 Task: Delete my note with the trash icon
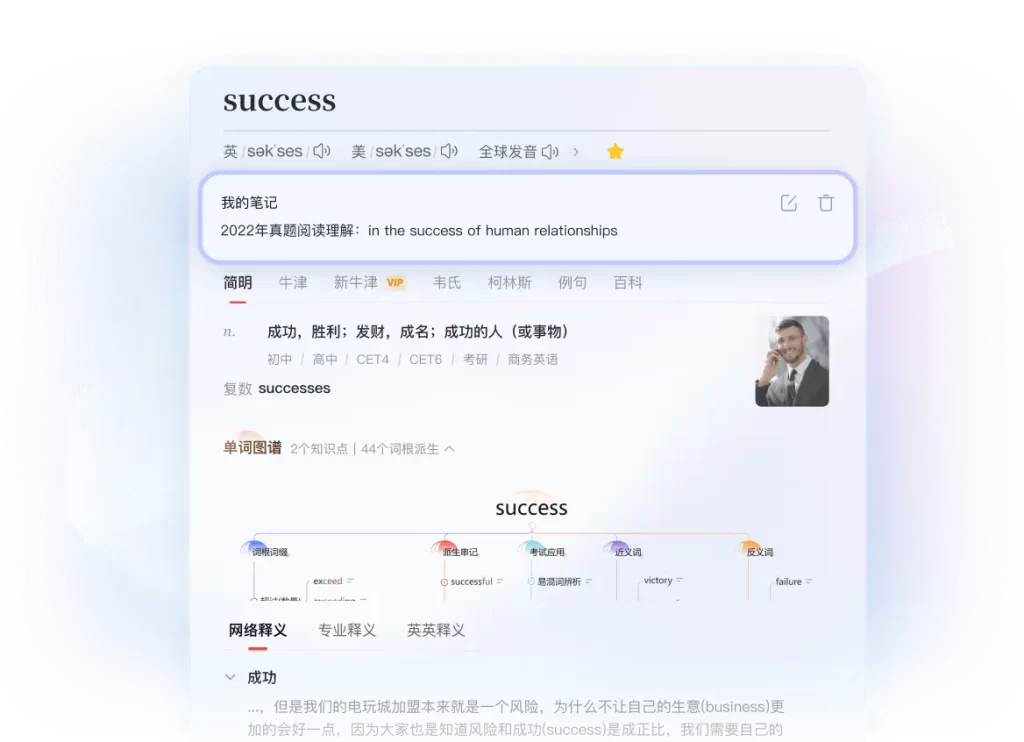pos(825,202)
